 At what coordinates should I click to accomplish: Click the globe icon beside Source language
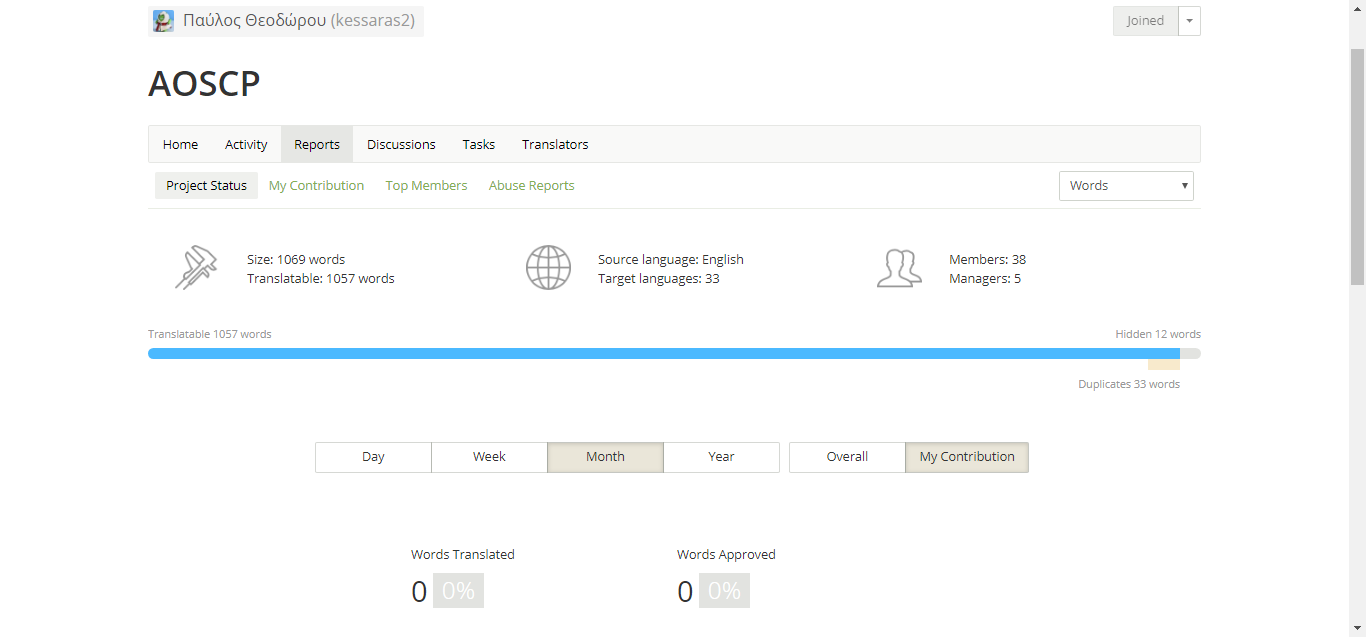pos(548,268)
